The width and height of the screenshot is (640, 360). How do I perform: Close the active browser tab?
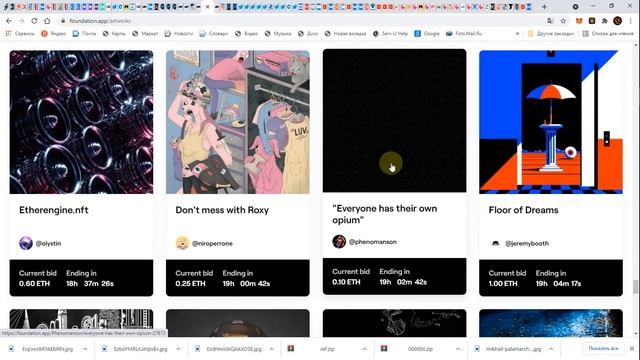click(207, 7)
